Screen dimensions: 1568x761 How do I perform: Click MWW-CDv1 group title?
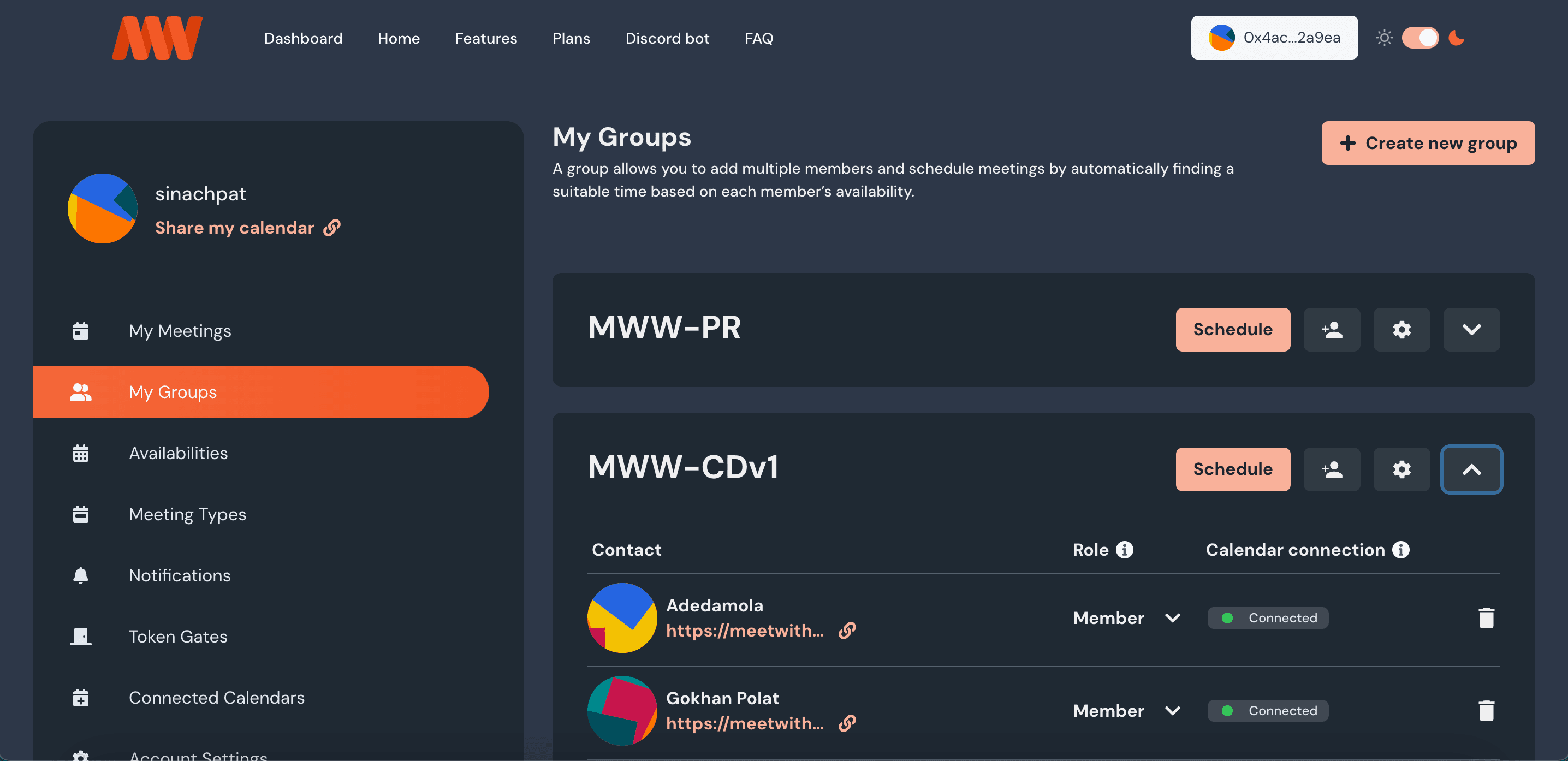[683, 467]
